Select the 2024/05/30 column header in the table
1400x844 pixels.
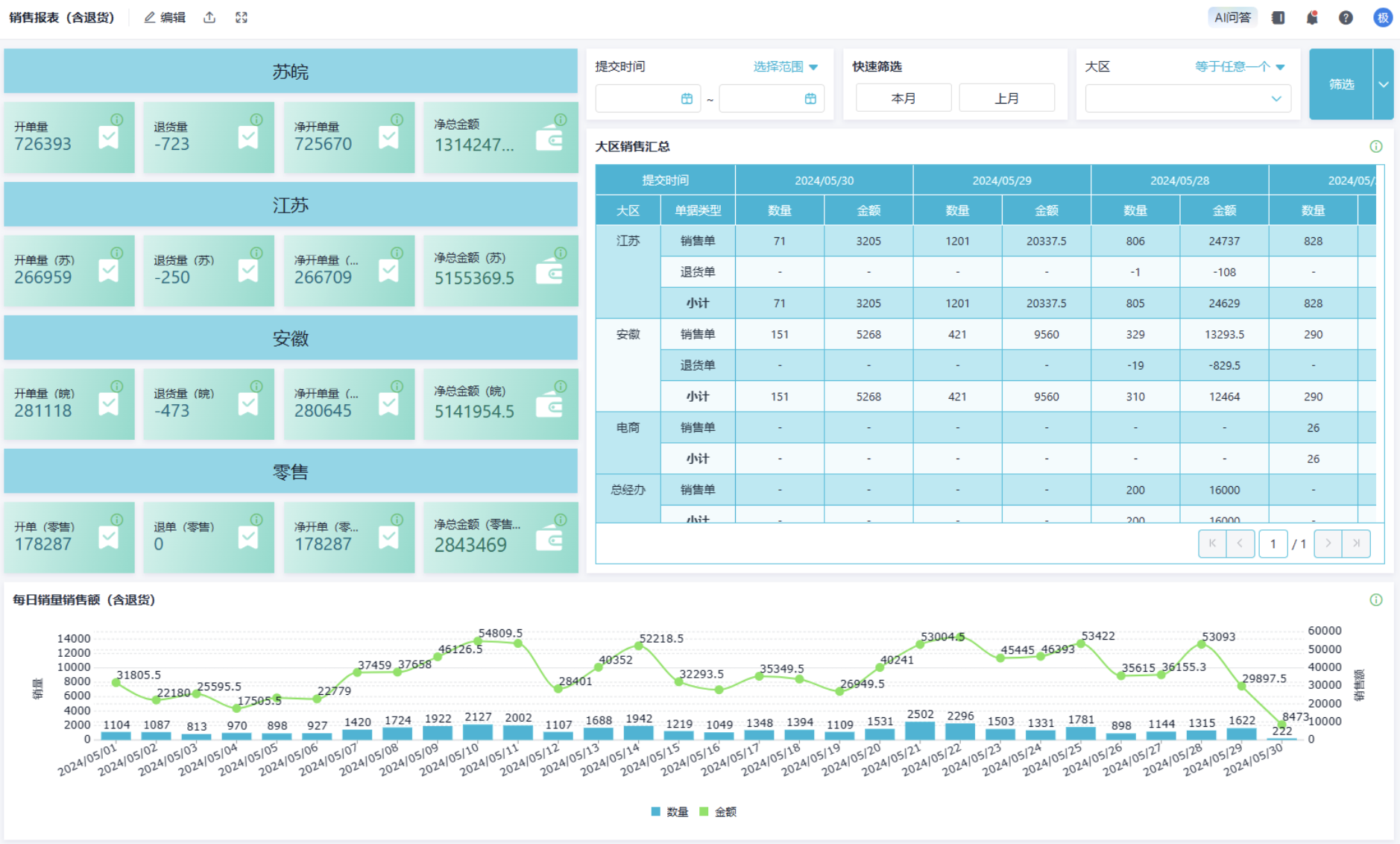point(824,180)
